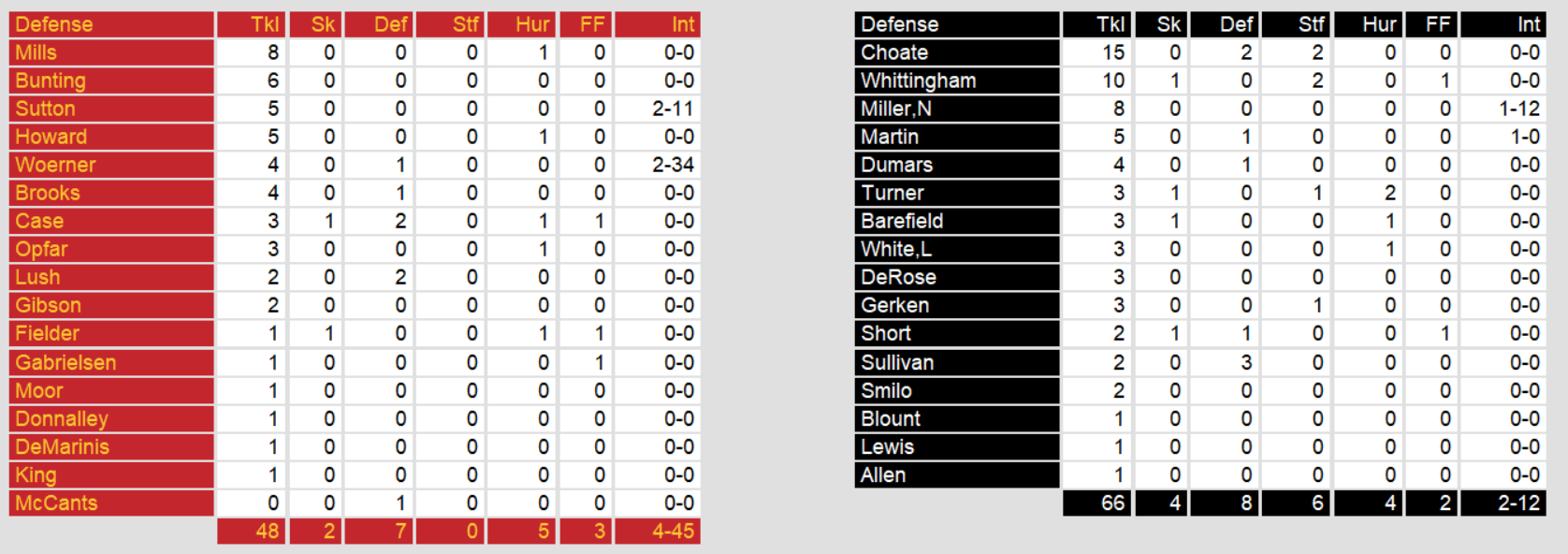
Task: Click the Gabrielsen player name cell
Action: point(111,362)
